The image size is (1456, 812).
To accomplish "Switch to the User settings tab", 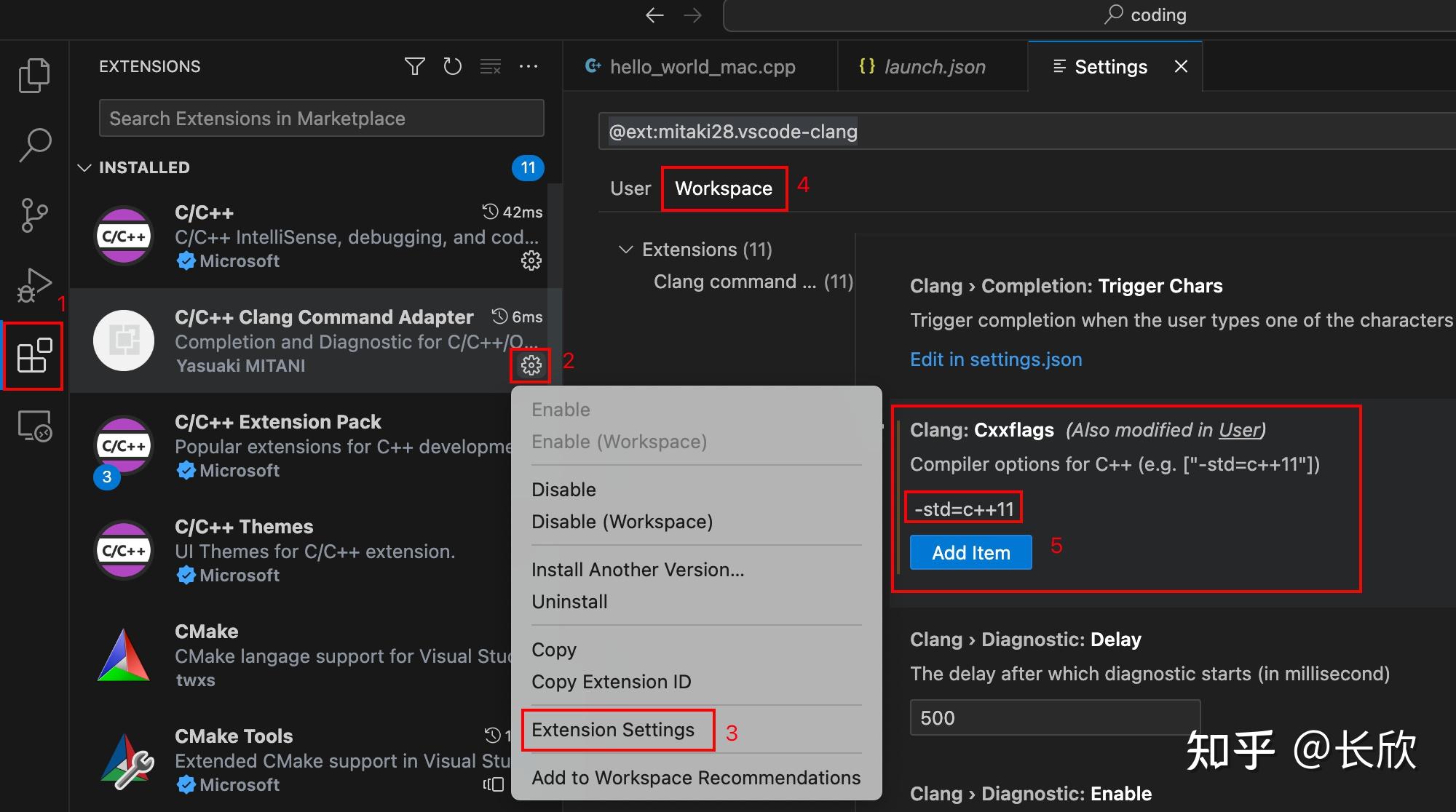I will click(x=630, y=188).
